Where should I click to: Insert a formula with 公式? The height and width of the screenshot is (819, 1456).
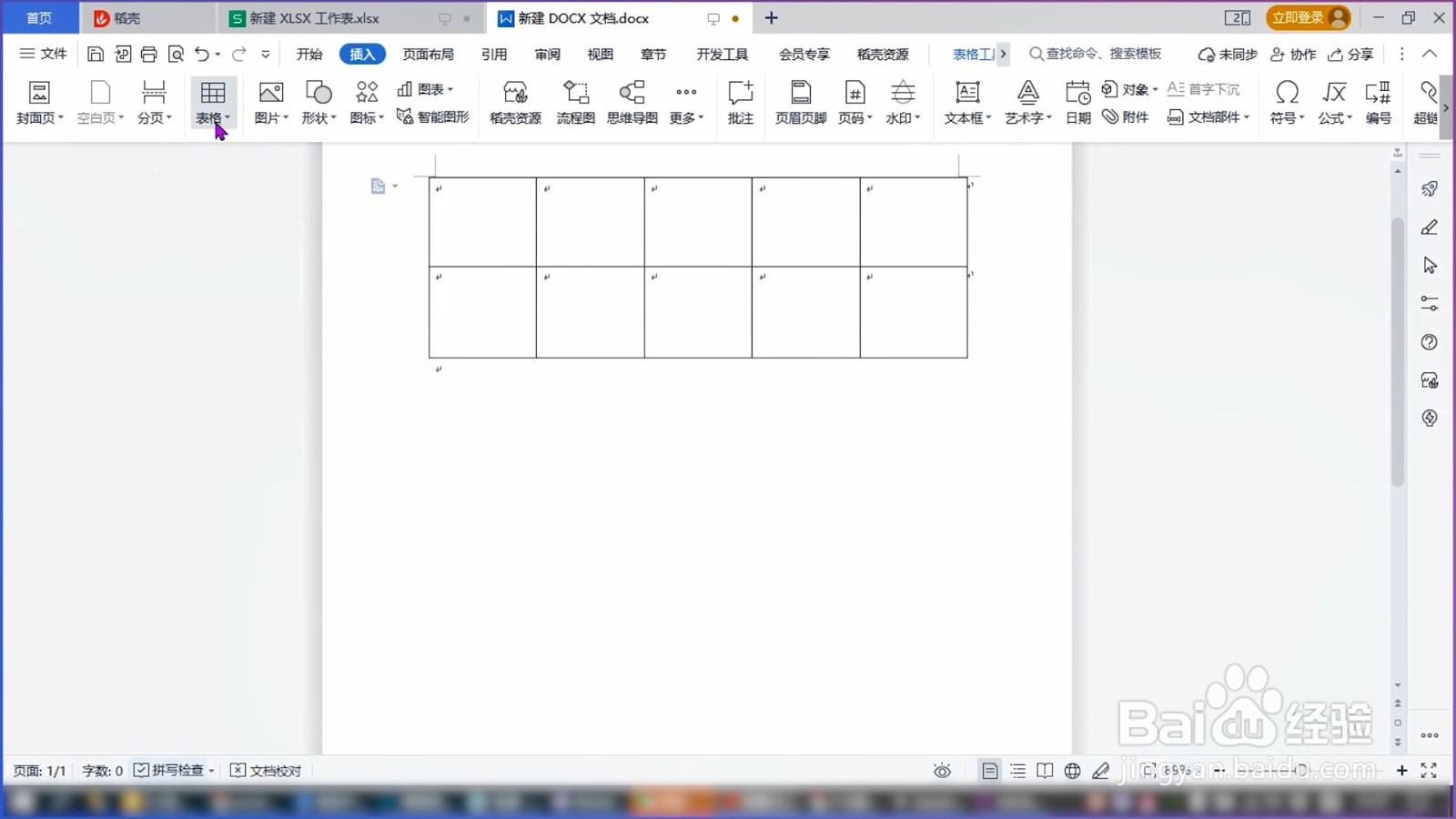click(x=1335, y=102)
